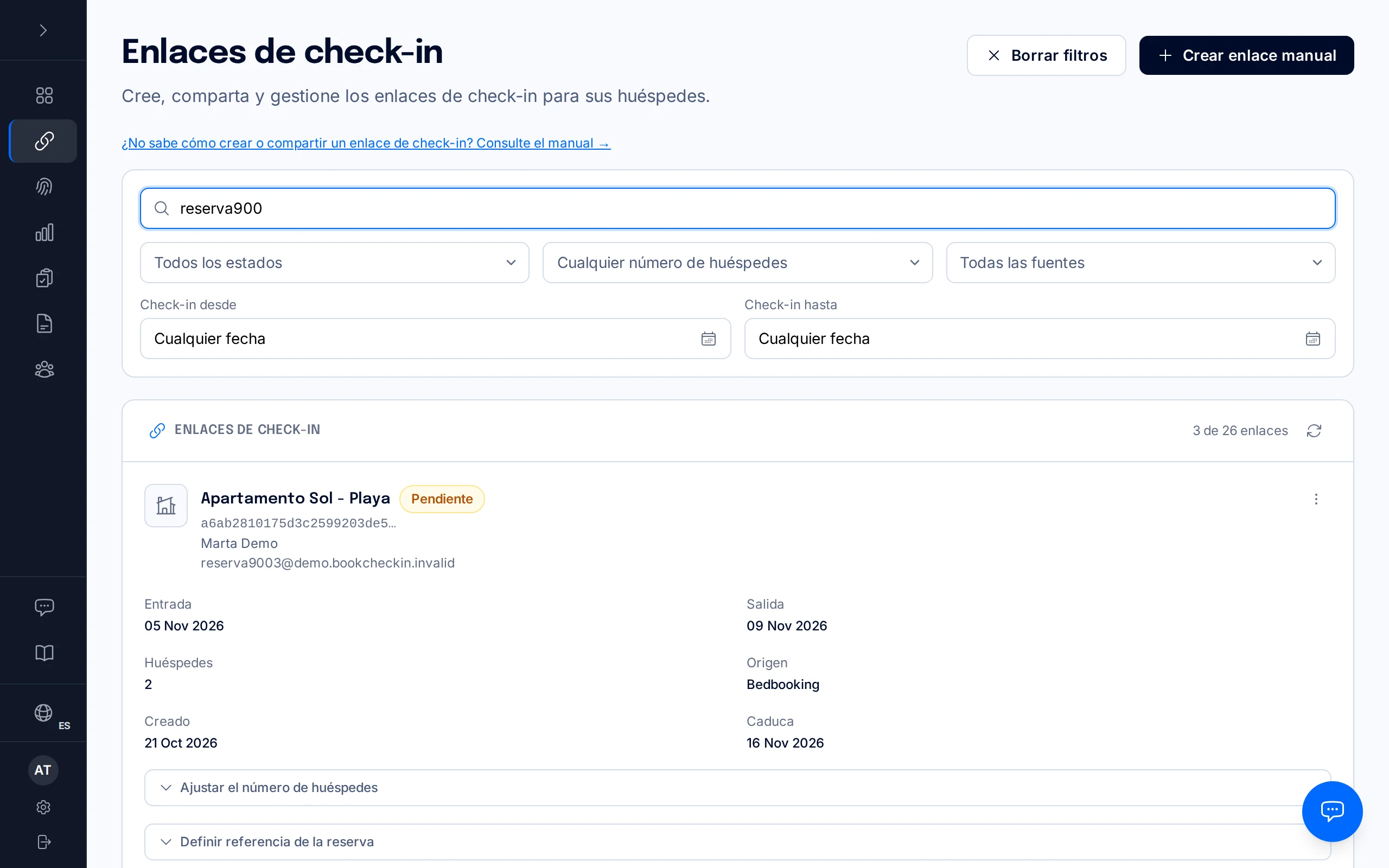The height and width of the screenshot is (868, 1389).
Task: Click guest name Marta Demo
Action: coord(239,543)
